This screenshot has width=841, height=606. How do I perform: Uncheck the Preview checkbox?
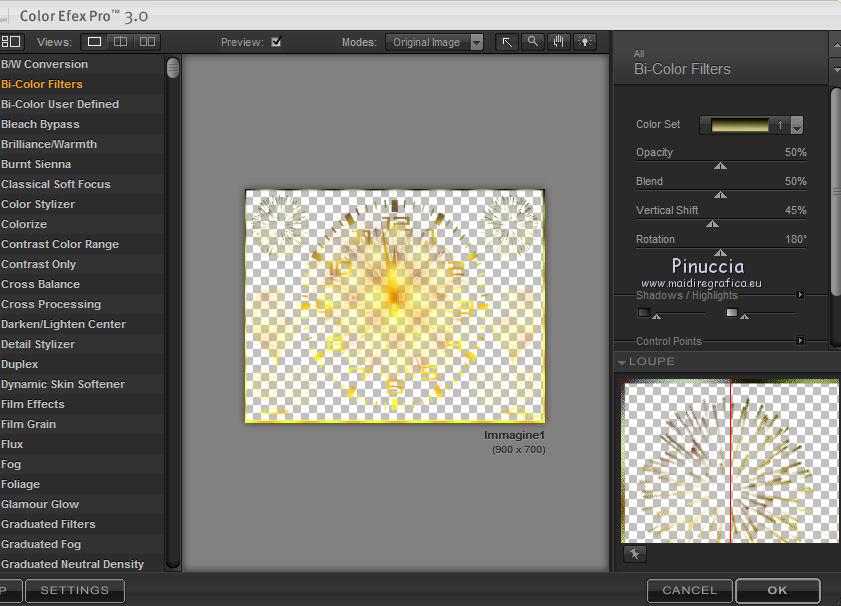click(x=276, y=42)
